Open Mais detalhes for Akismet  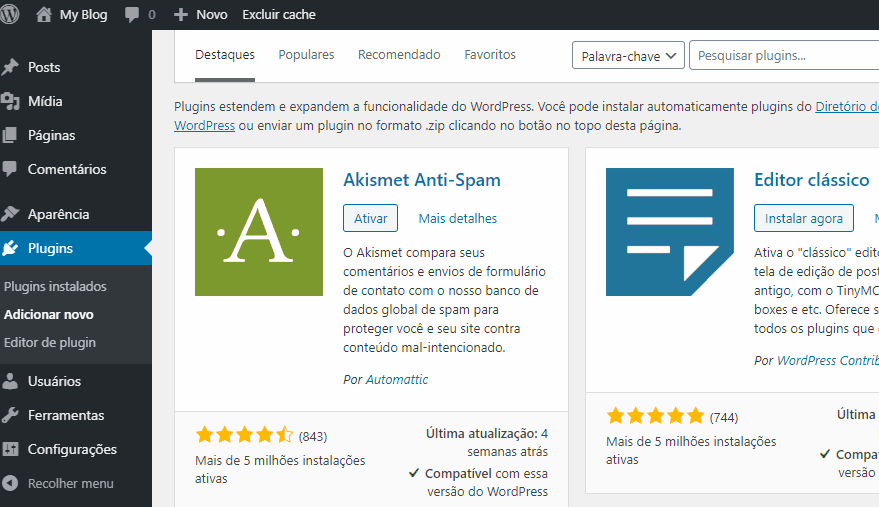[457, 219]
